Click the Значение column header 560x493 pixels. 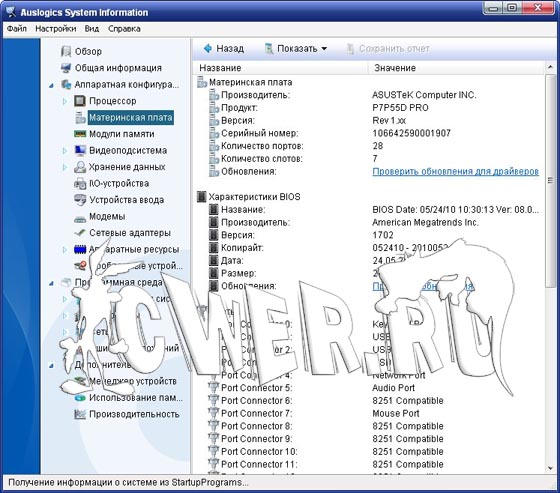pos(456,68)
